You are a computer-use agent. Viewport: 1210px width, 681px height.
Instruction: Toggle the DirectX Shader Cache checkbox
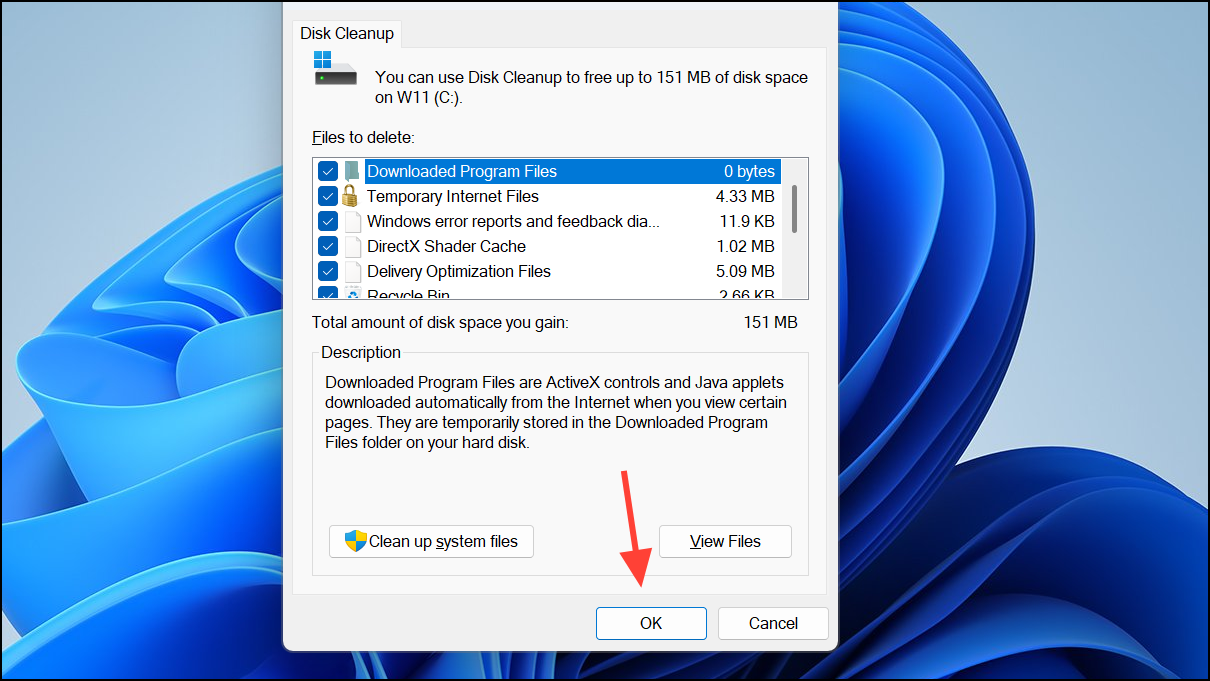pyautogui.click(x=328, y=246)
